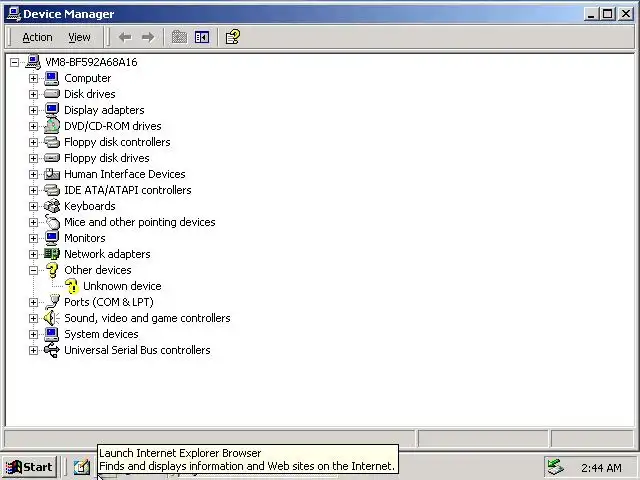Open the View menu
640x480 pixels.
pos(79,38)
